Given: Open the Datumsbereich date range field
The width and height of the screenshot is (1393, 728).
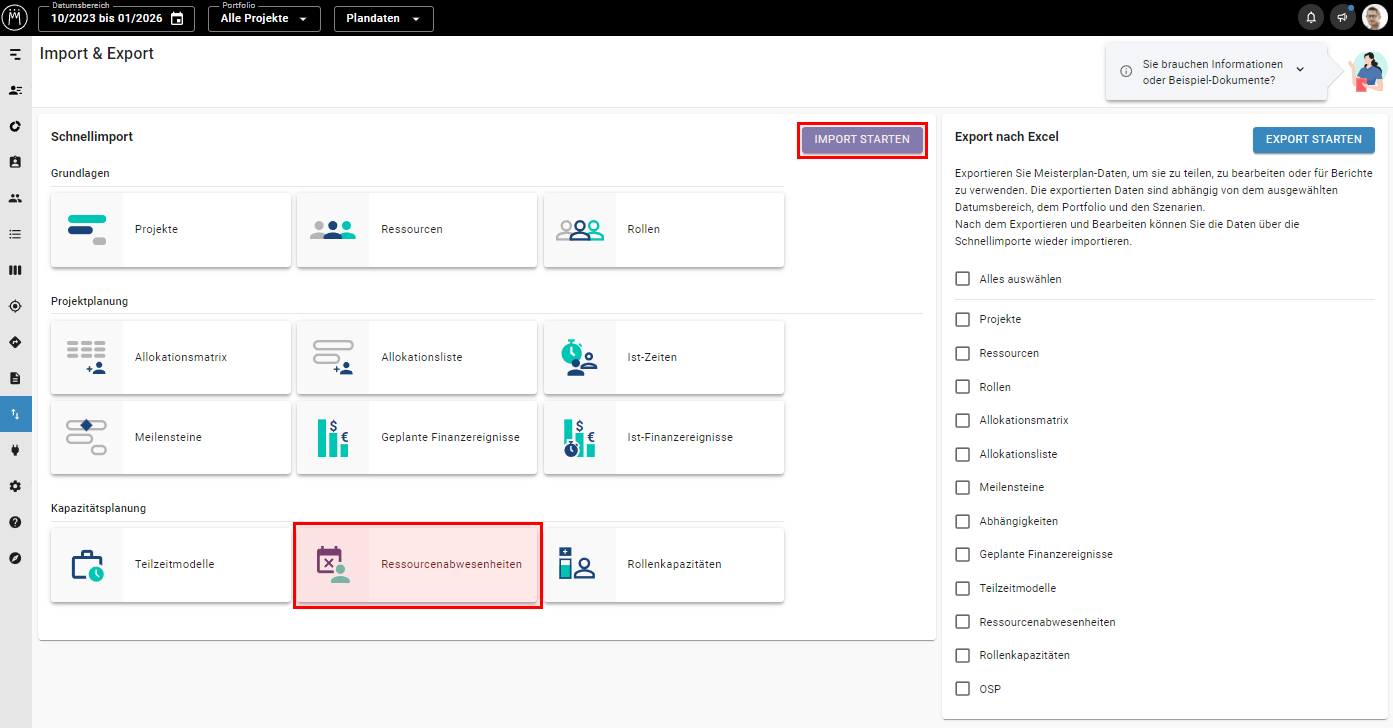Looking at the screenshot, I should [117, 19].
